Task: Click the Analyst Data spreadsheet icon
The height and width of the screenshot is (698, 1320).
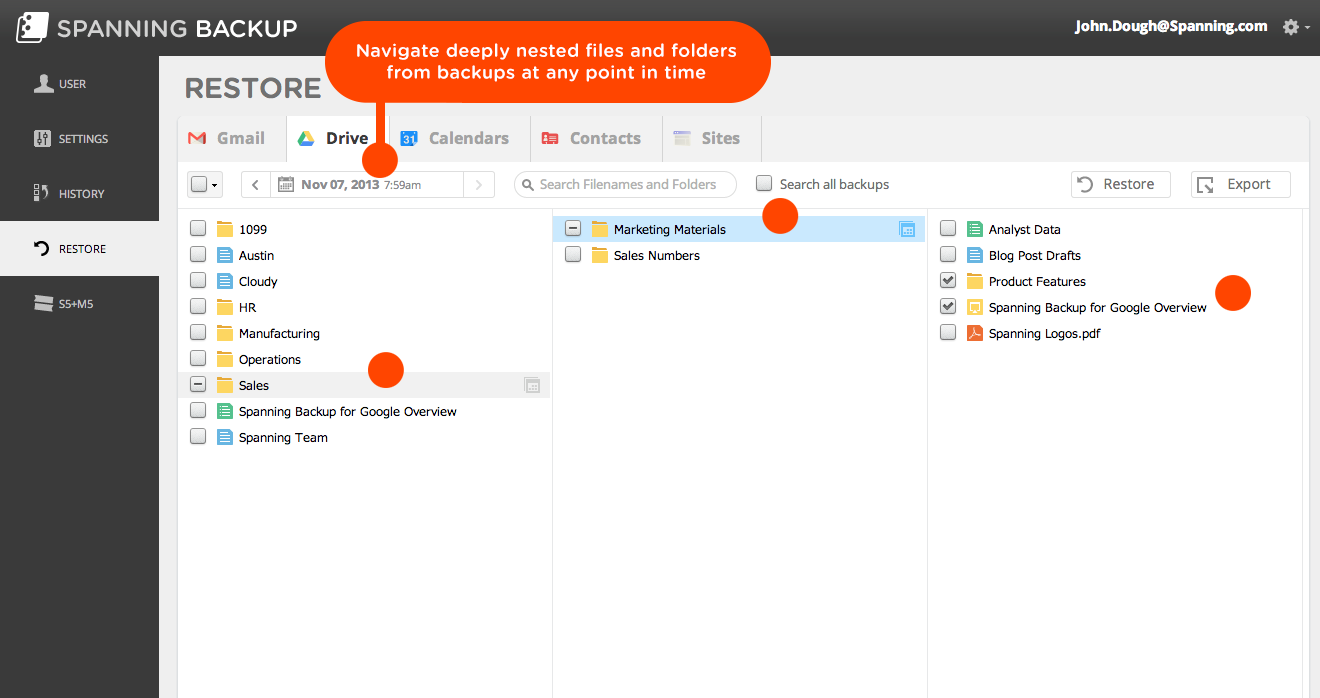Action: point(975,229)
